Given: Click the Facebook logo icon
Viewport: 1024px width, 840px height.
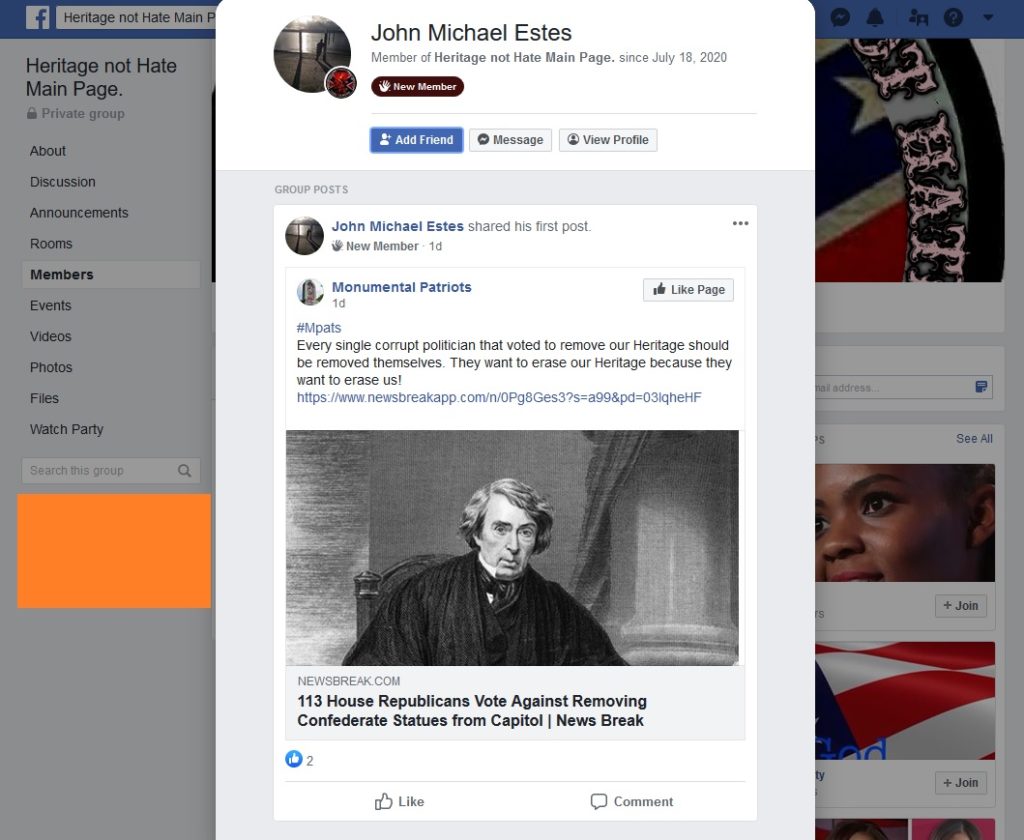Looking at the screenshot, I should pyautogui.click(x=38, y=17).
